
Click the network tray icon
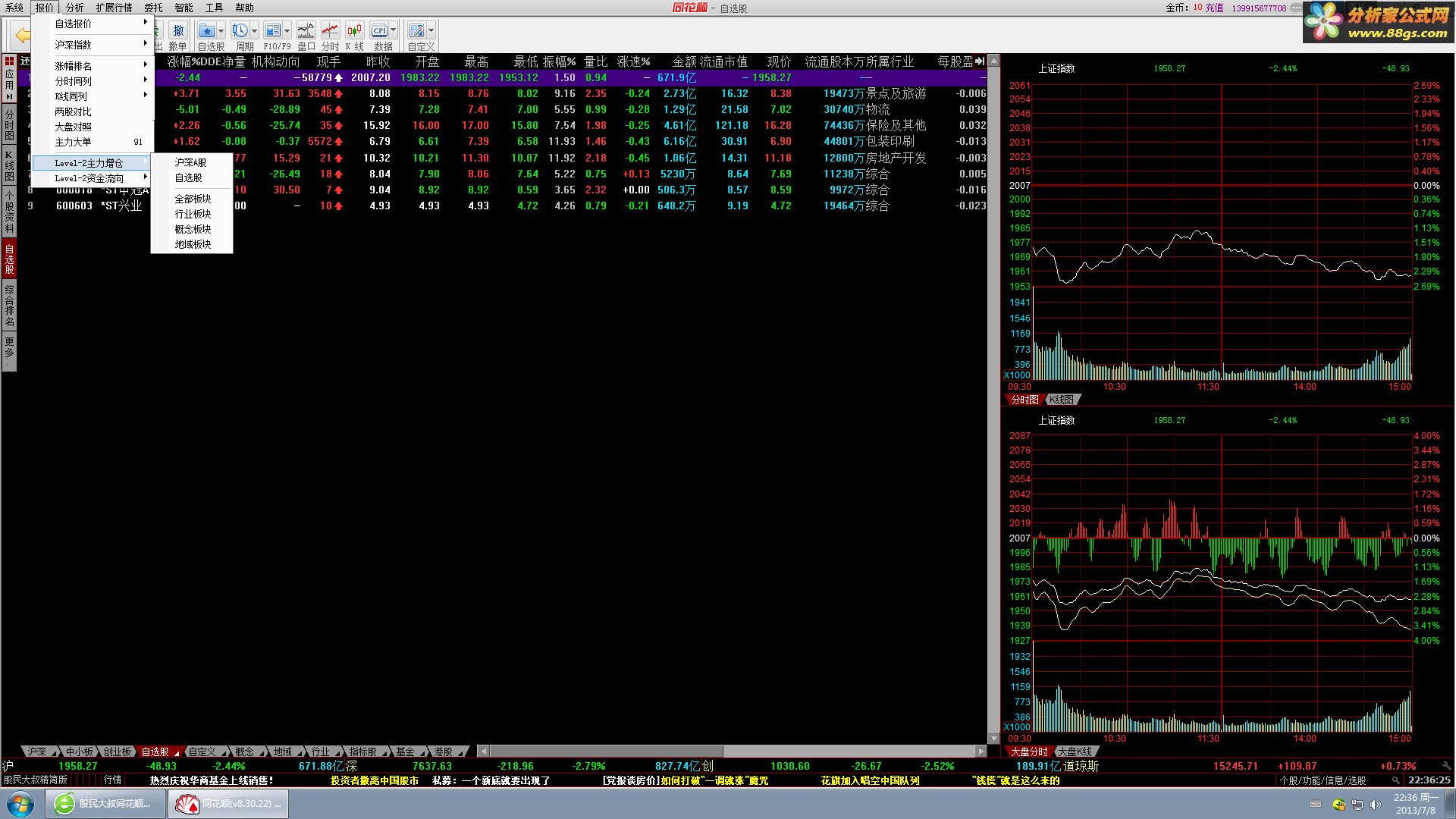[x=1357, y=805]
